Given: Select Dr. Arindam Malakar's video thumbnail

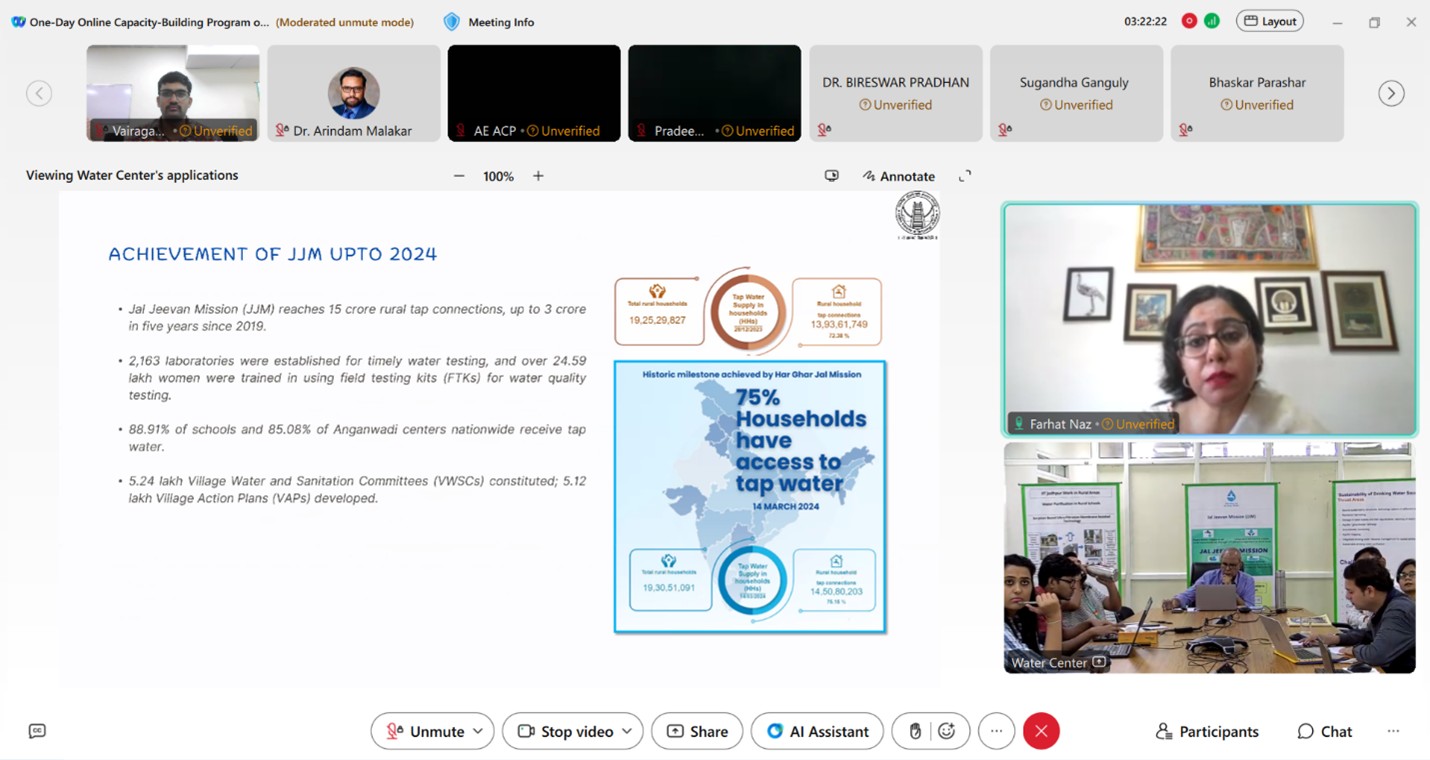Looking at the screenshot, I should 353,92.
